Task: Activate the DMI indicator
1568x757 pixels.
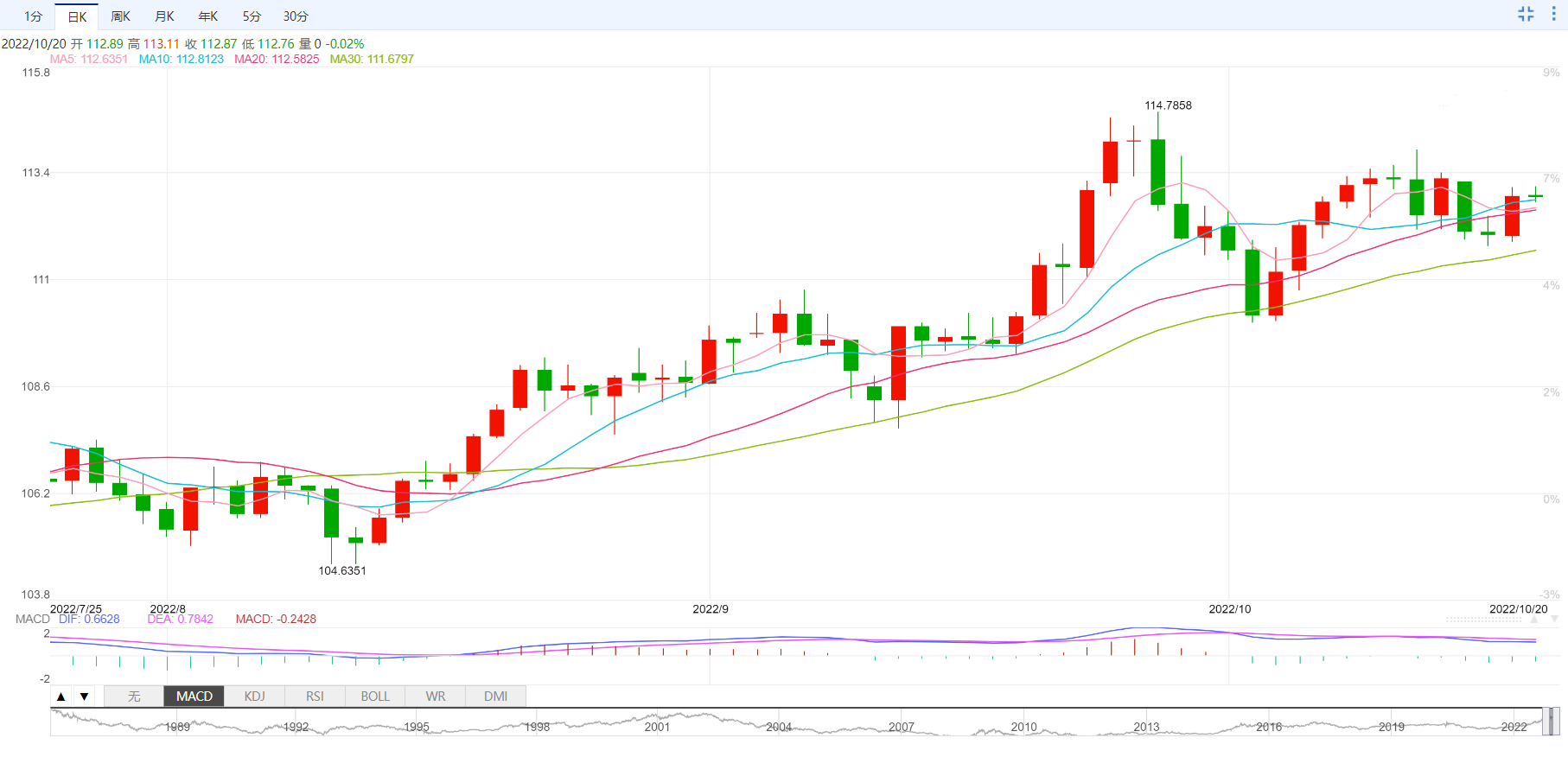Action: [x=495, y=697]
